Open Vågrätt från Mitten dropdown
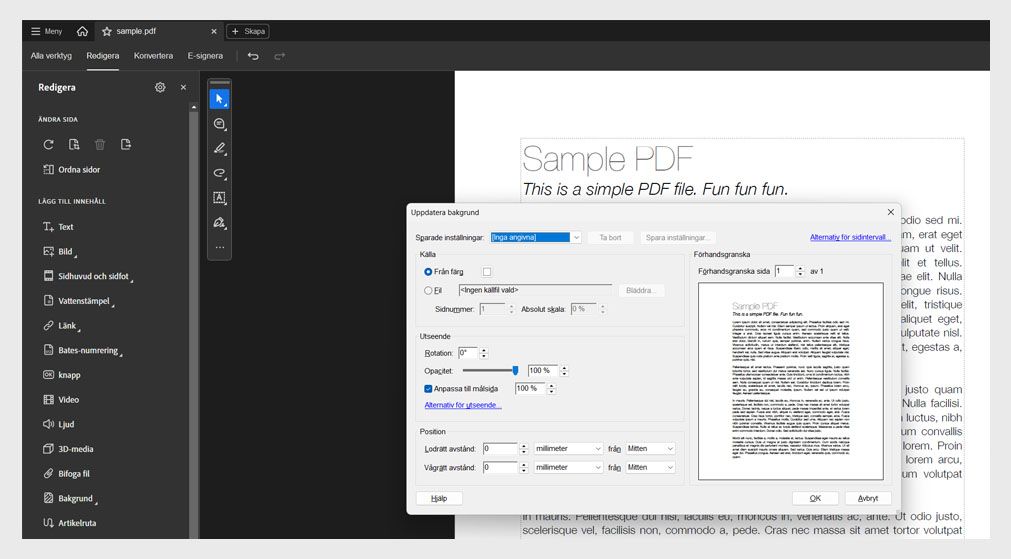This screenshot has width=1011, height=559. (x=650, y=467)
